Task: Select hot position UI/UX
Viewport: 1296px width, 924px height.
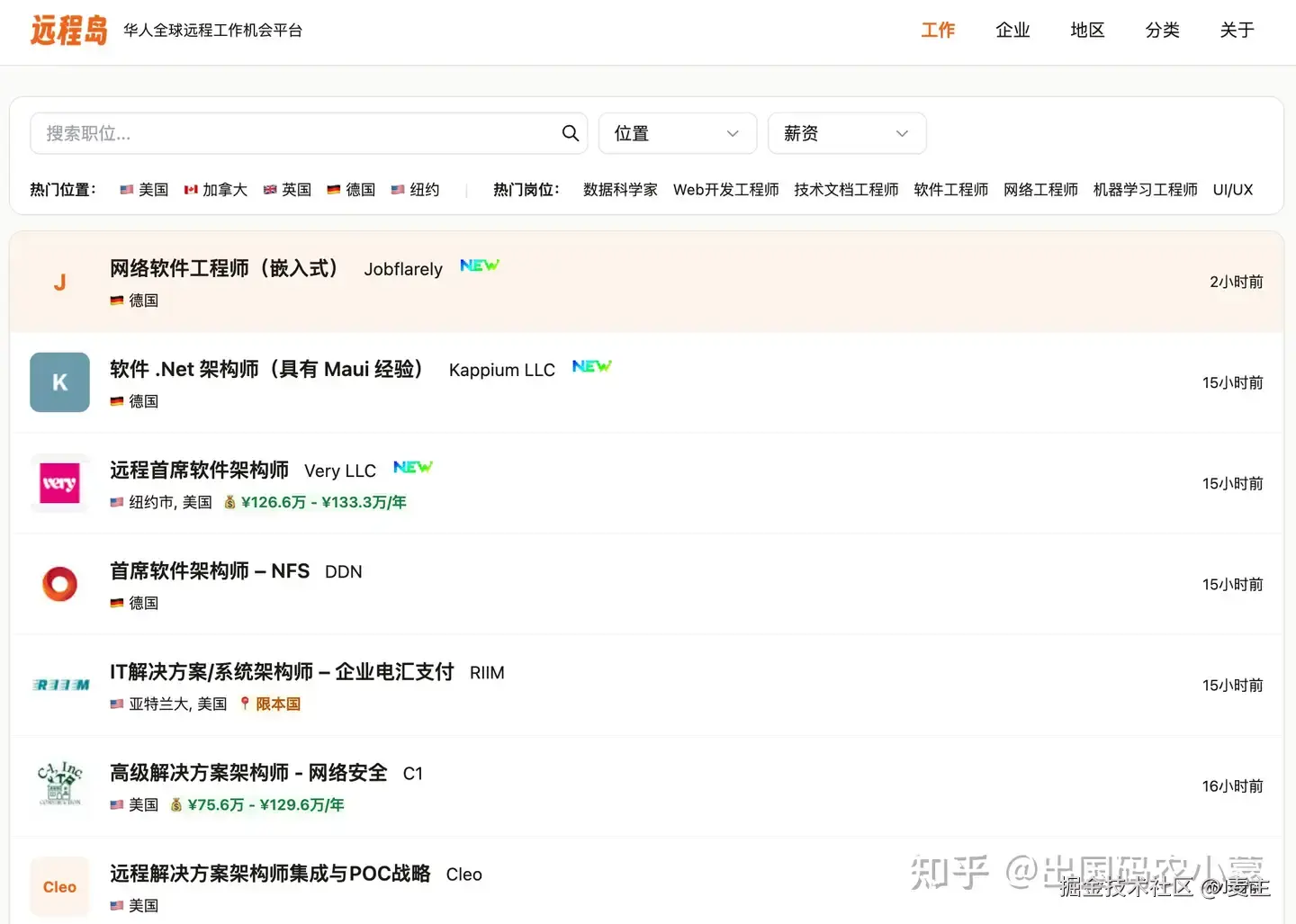Action: coord(1232,190)
